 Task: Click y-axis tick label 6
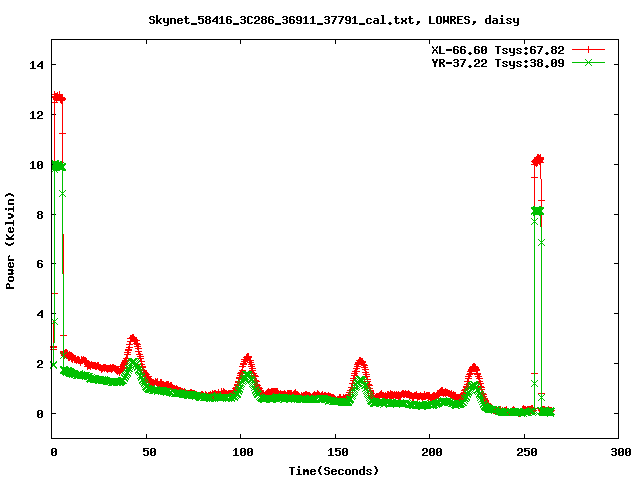(x=40, y=264)
